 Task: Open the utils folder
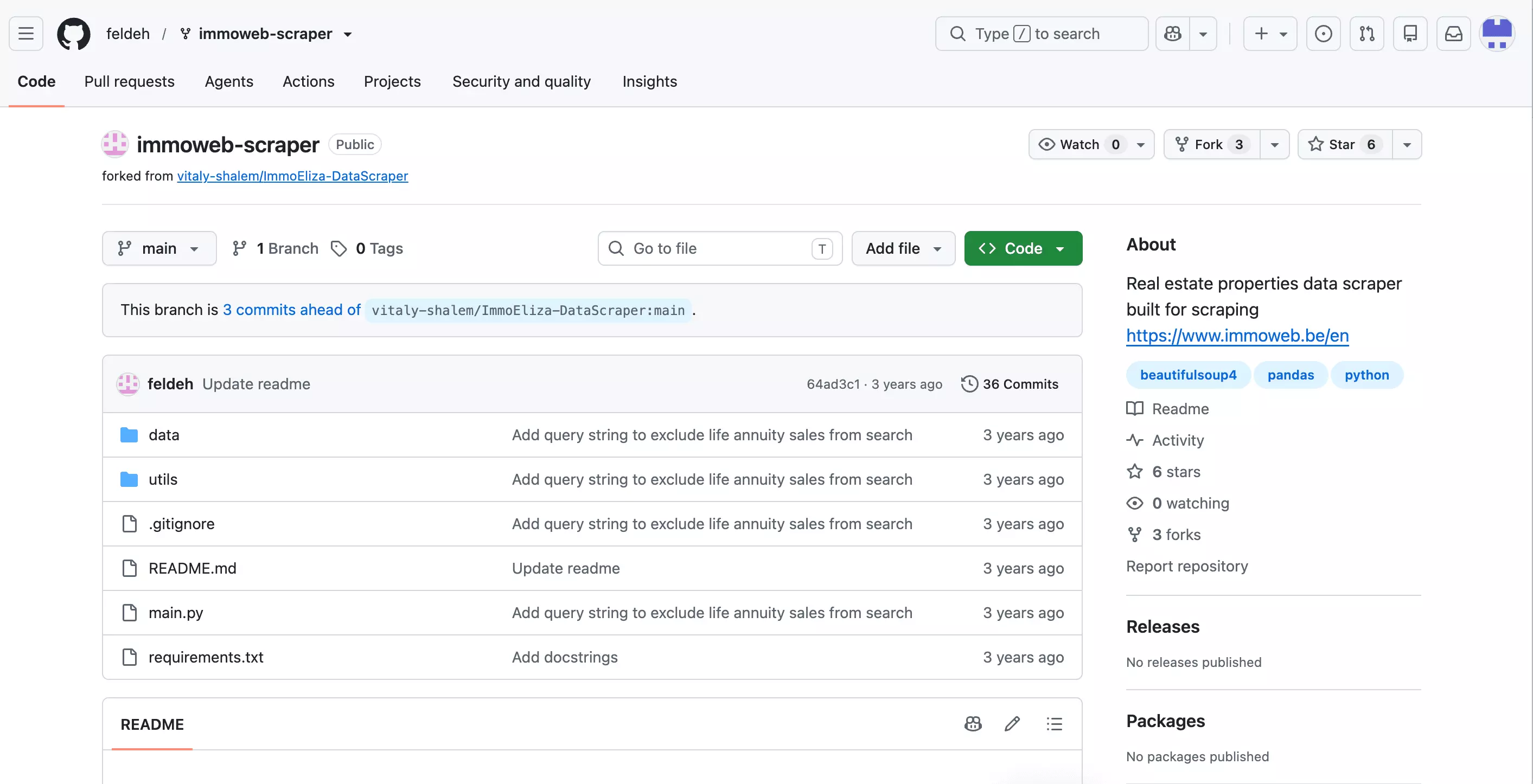point(162,479)
